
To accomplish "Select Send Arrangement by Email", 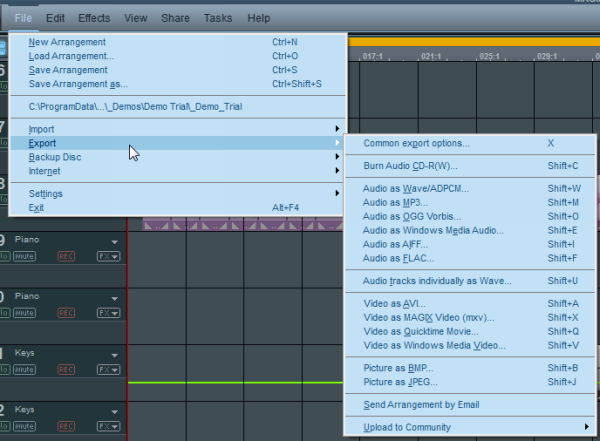I will (421, 404).
